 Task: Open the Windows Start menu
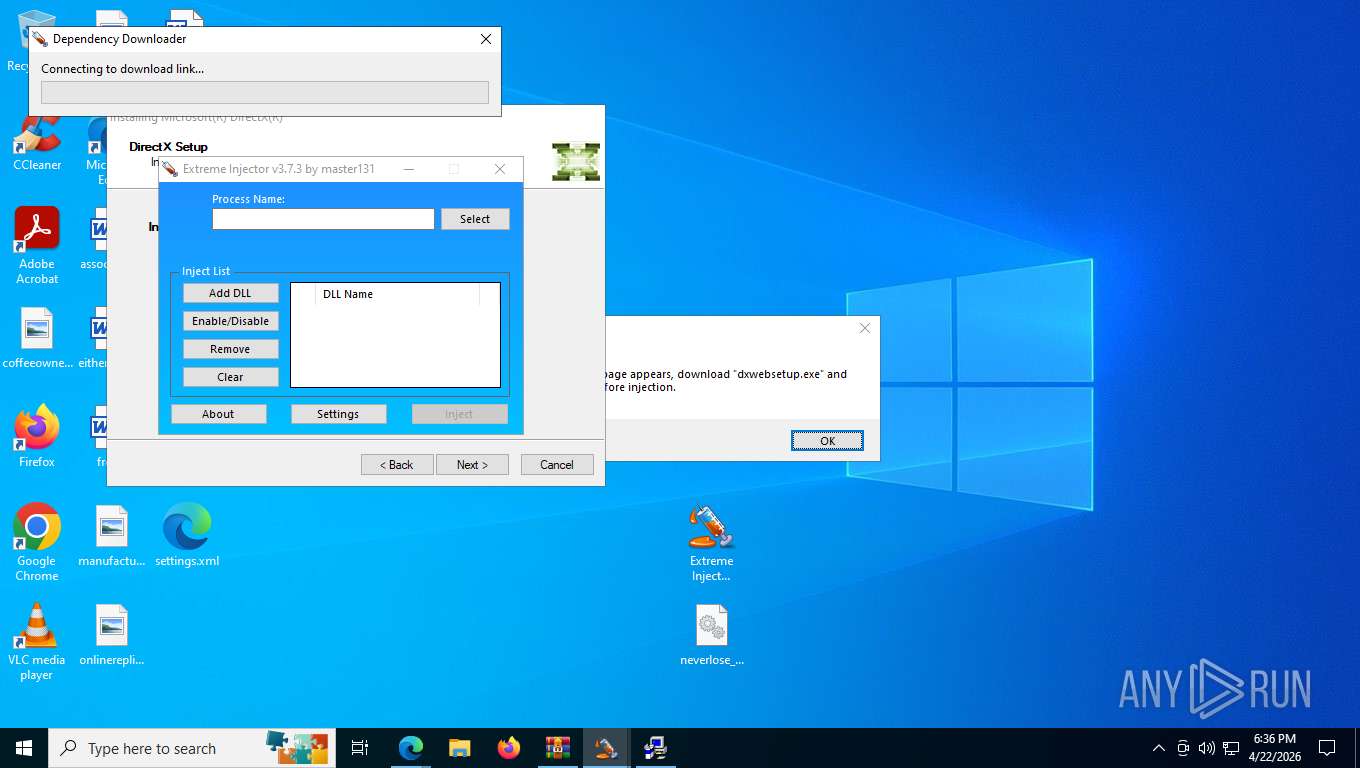[x=24, y=748]
